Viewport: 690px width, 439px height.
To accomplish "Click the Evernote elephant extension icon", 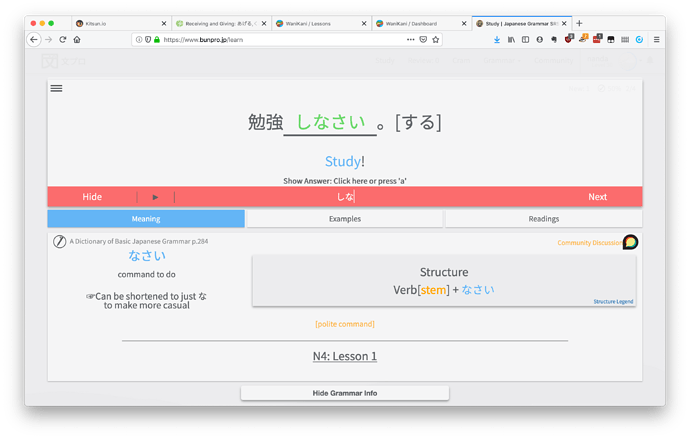I will click(554, 40).
